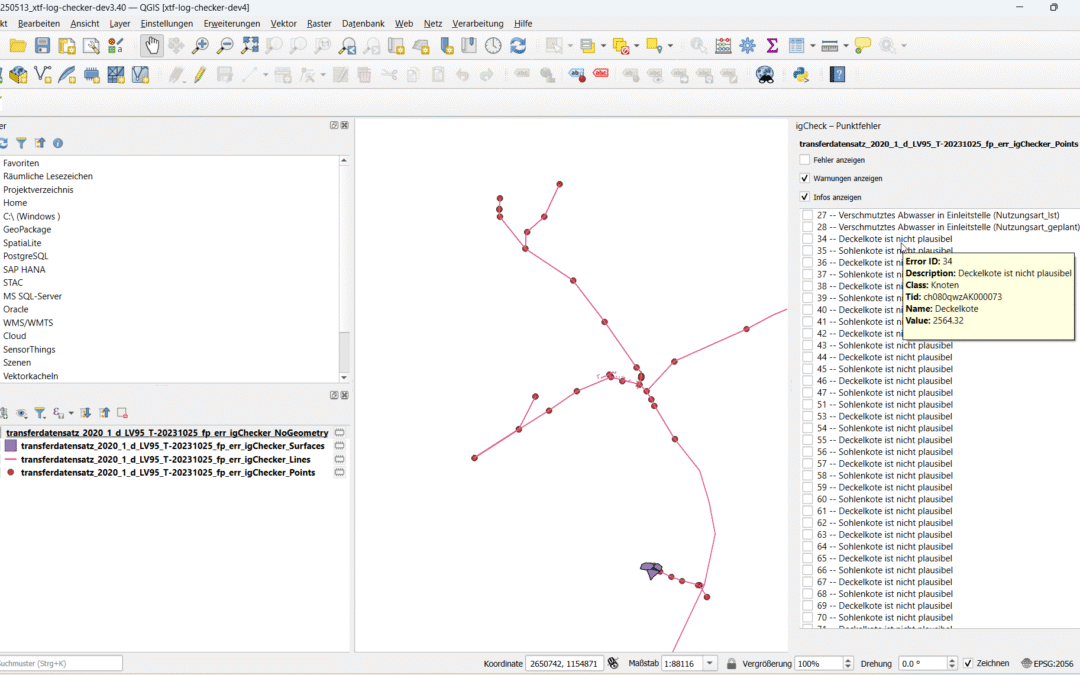Screen dimensions: 1080x675
Task: Expand the attribute table dropdown arrow
Action: pyautogui.click(x=812, y=46)
